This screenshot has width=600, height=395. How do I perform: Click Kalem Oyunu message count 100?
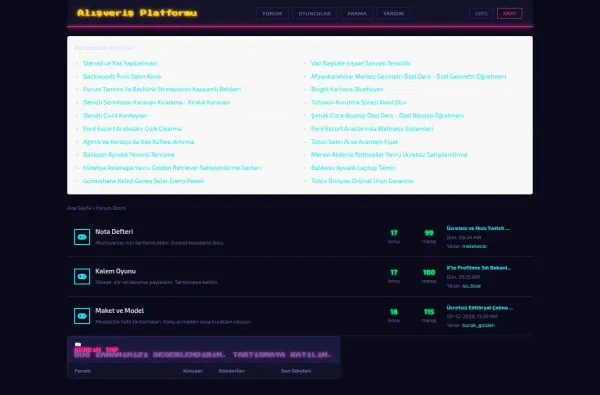(429, 273)
